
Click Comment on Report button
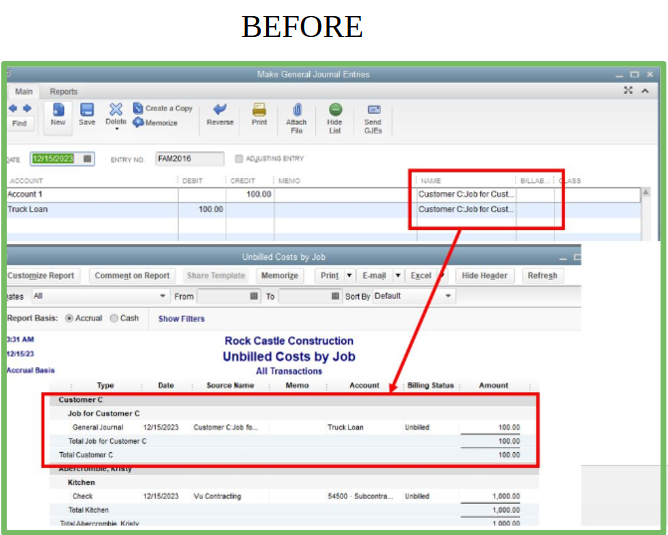132,276
